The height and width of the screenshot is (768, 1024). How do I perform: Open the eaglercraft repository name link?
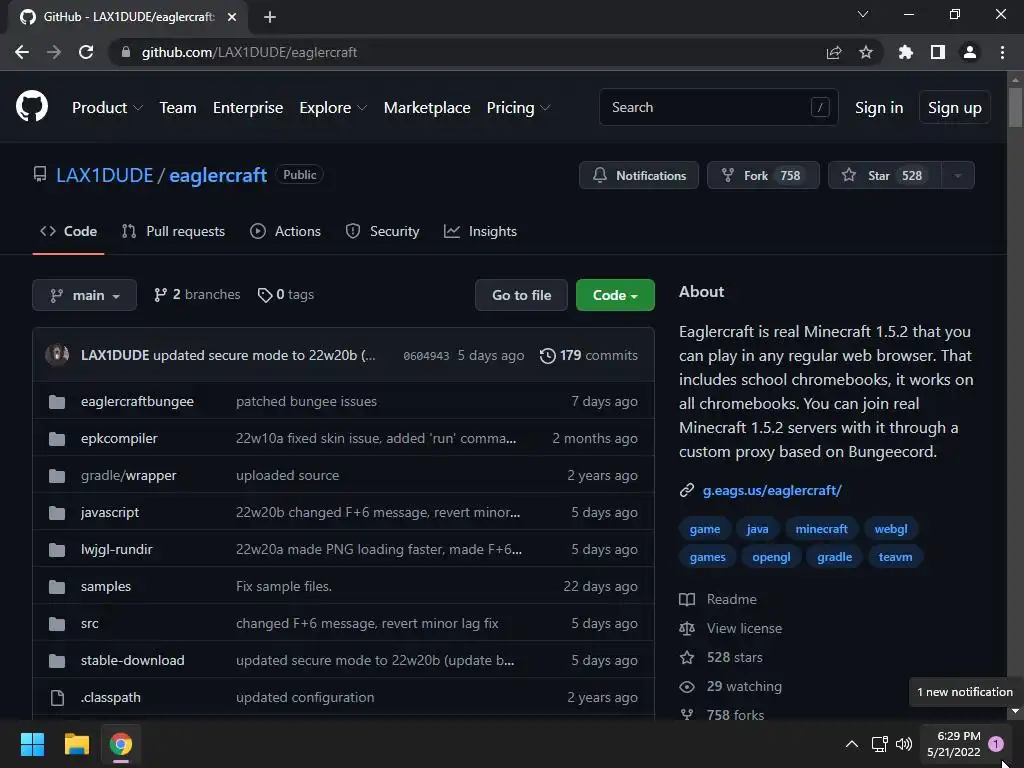(218, 175)
